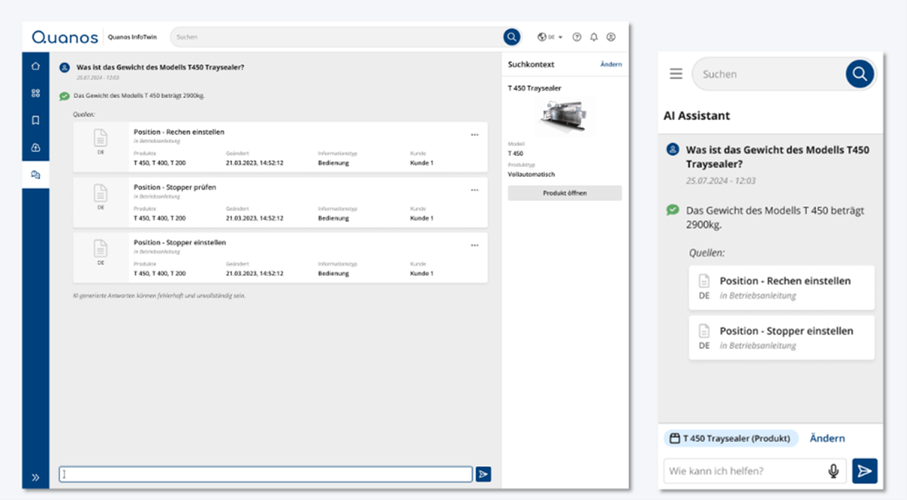The image size is (907, 500).
Task: Open bookmarks in the sidebar
Action: 35,120
